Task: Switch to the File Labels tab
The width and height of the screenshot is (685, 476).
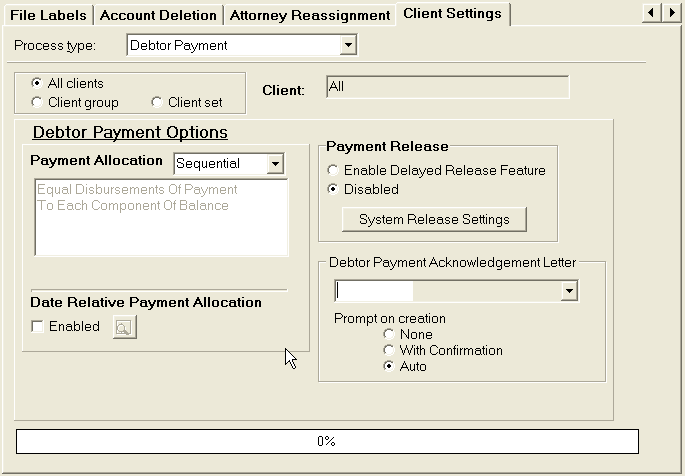Action: [x=48, y=15]
